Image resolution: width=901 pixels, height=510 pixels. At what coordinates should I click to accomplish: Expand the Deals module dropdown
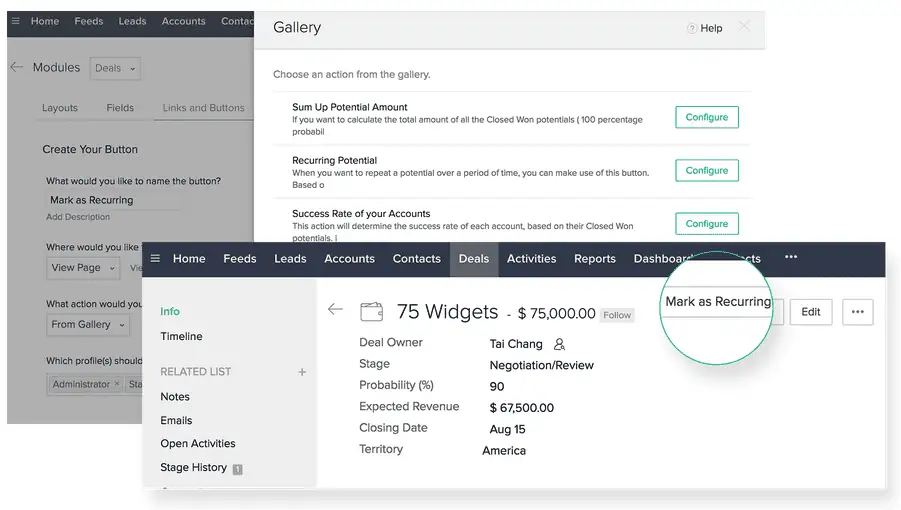coord(115,68)
